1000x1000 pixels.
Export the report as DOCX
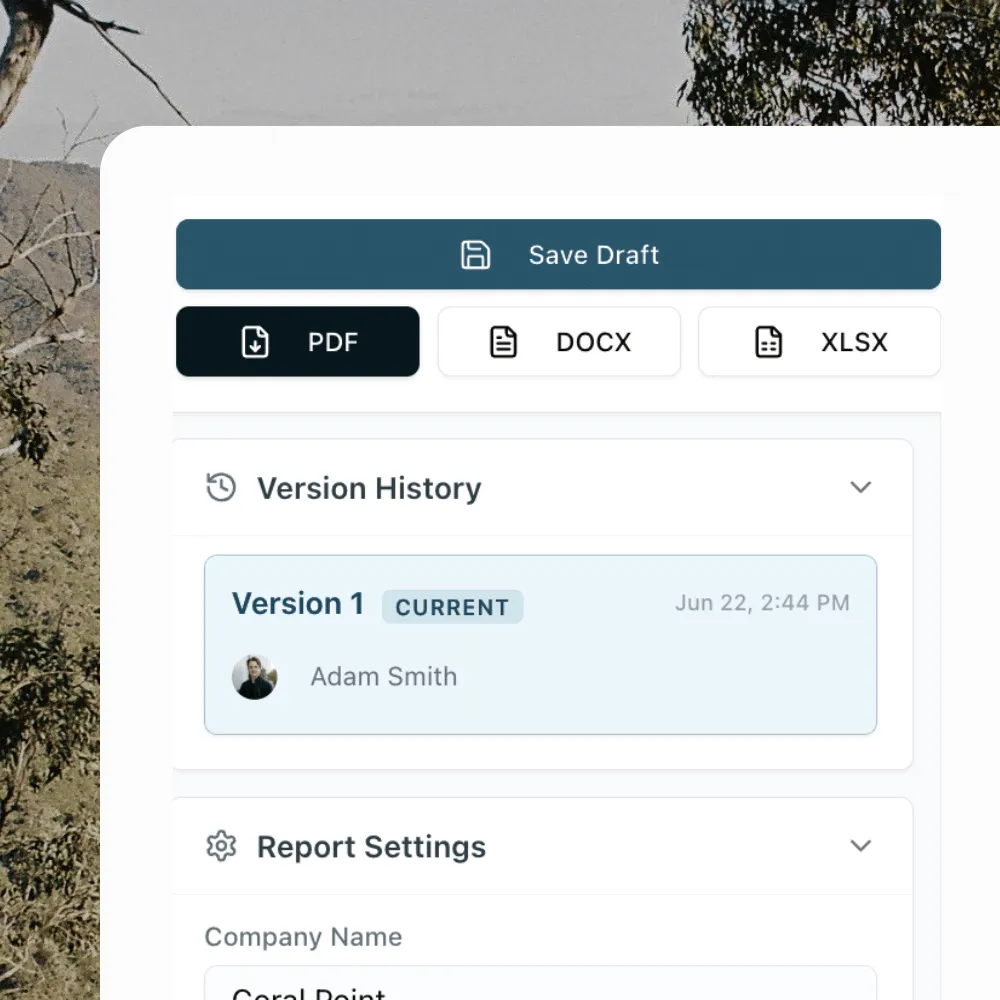click(559, 342)
